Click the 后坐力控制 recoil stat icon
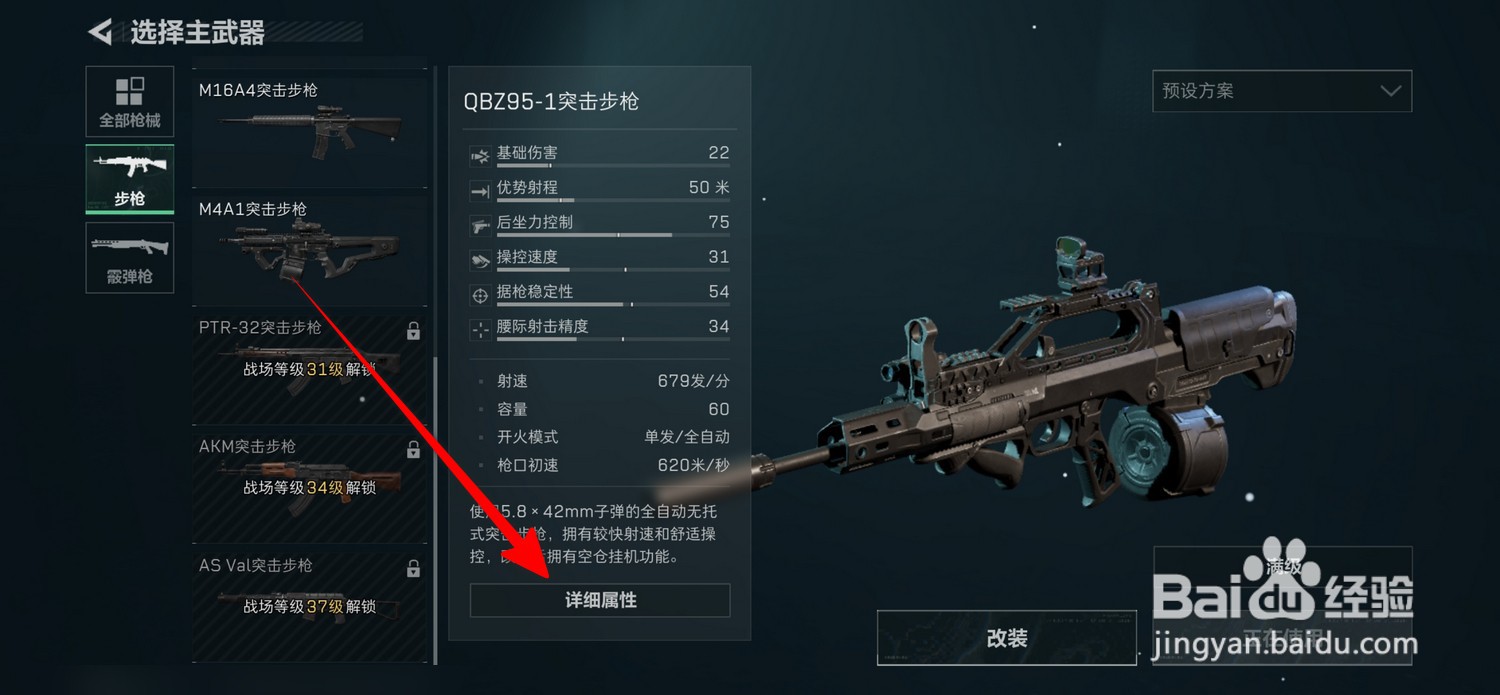This screenshot has width=1500, height=695. coord(480,224)
